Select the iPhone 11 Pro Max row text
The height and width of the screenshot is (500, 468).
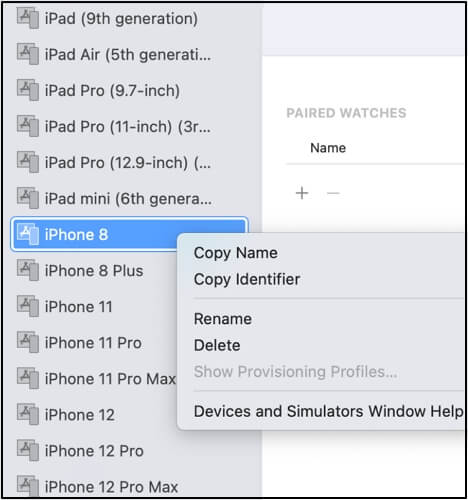coord(110,379)
